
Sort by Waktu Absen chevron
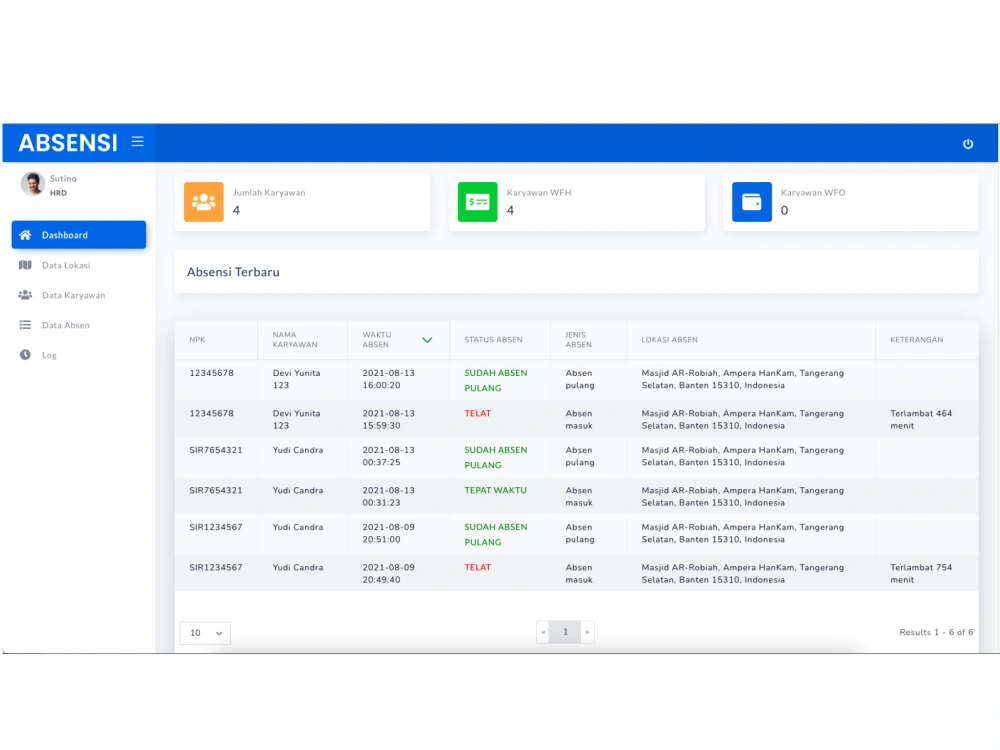pos(427,340)
